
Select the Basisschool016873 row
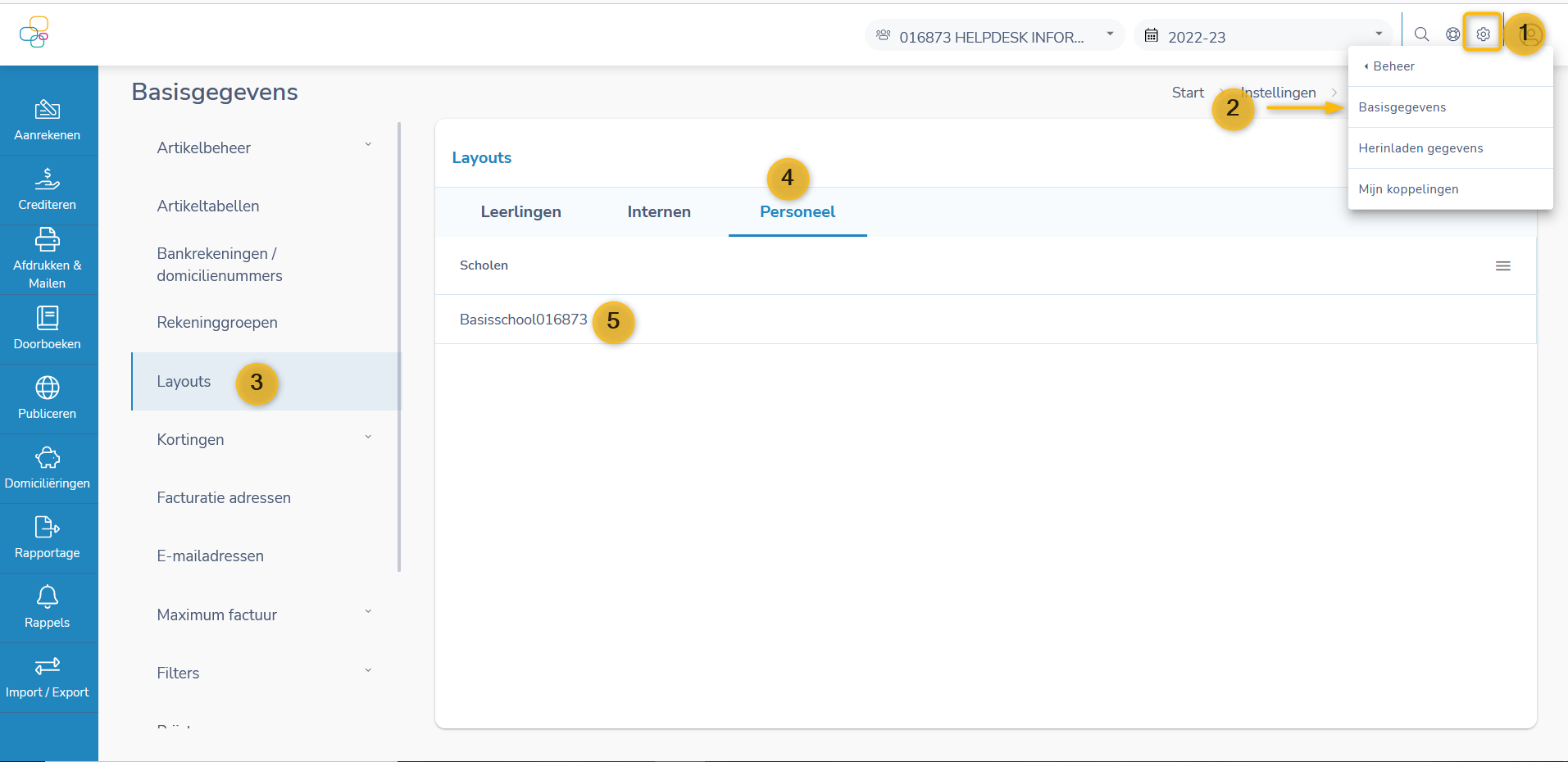tap(523, 320)
